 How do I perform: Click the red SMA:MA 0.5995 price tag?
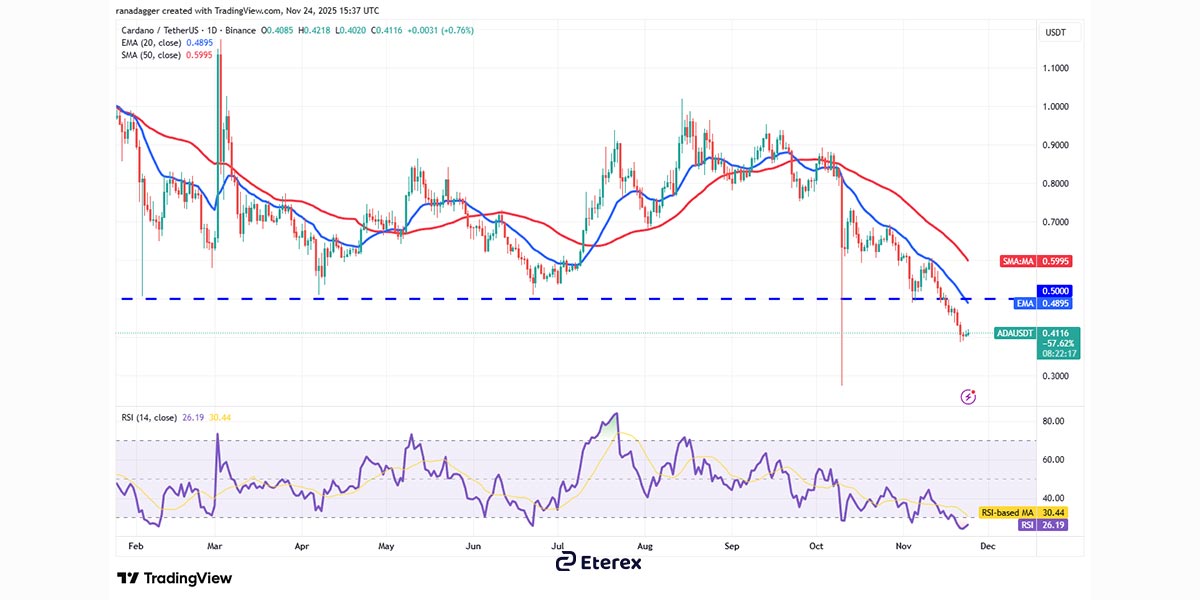click(x=1039, y=260)
